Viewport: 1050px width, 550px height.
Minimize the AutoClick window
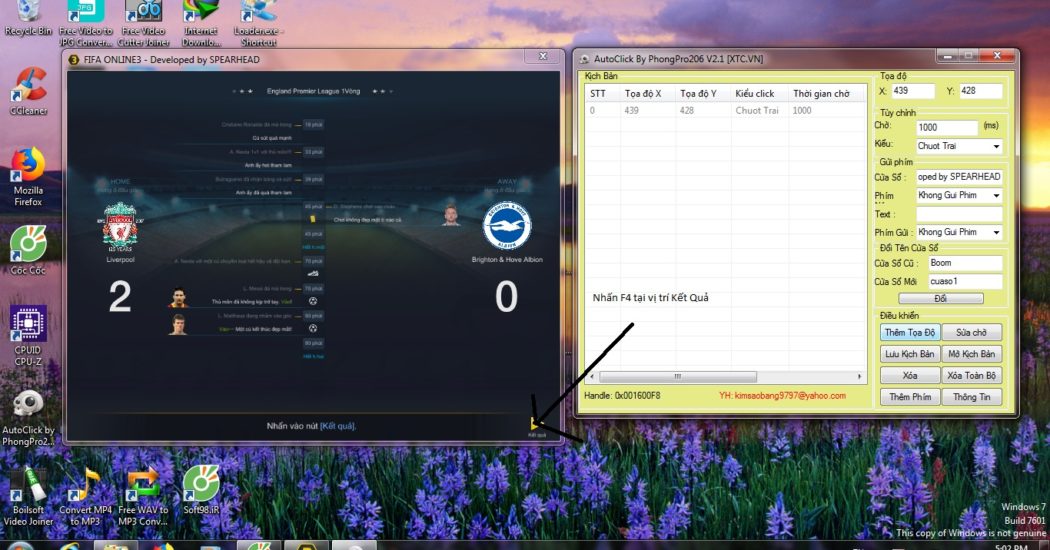click(x=947, y=56)
